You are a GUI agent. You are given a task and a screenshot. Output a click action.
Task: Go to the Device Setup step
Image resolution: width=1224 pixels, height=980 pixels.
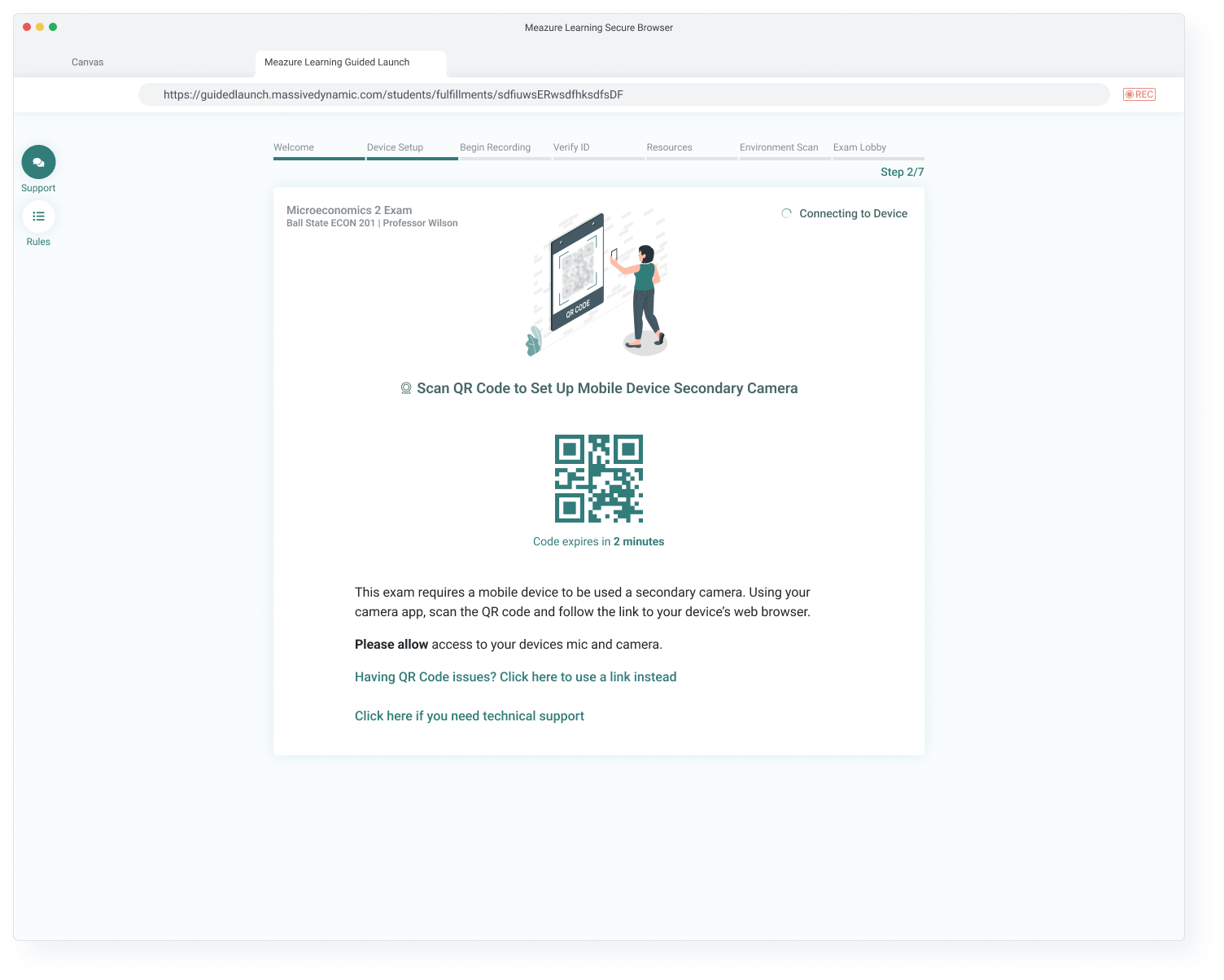(x=412, y=150)
